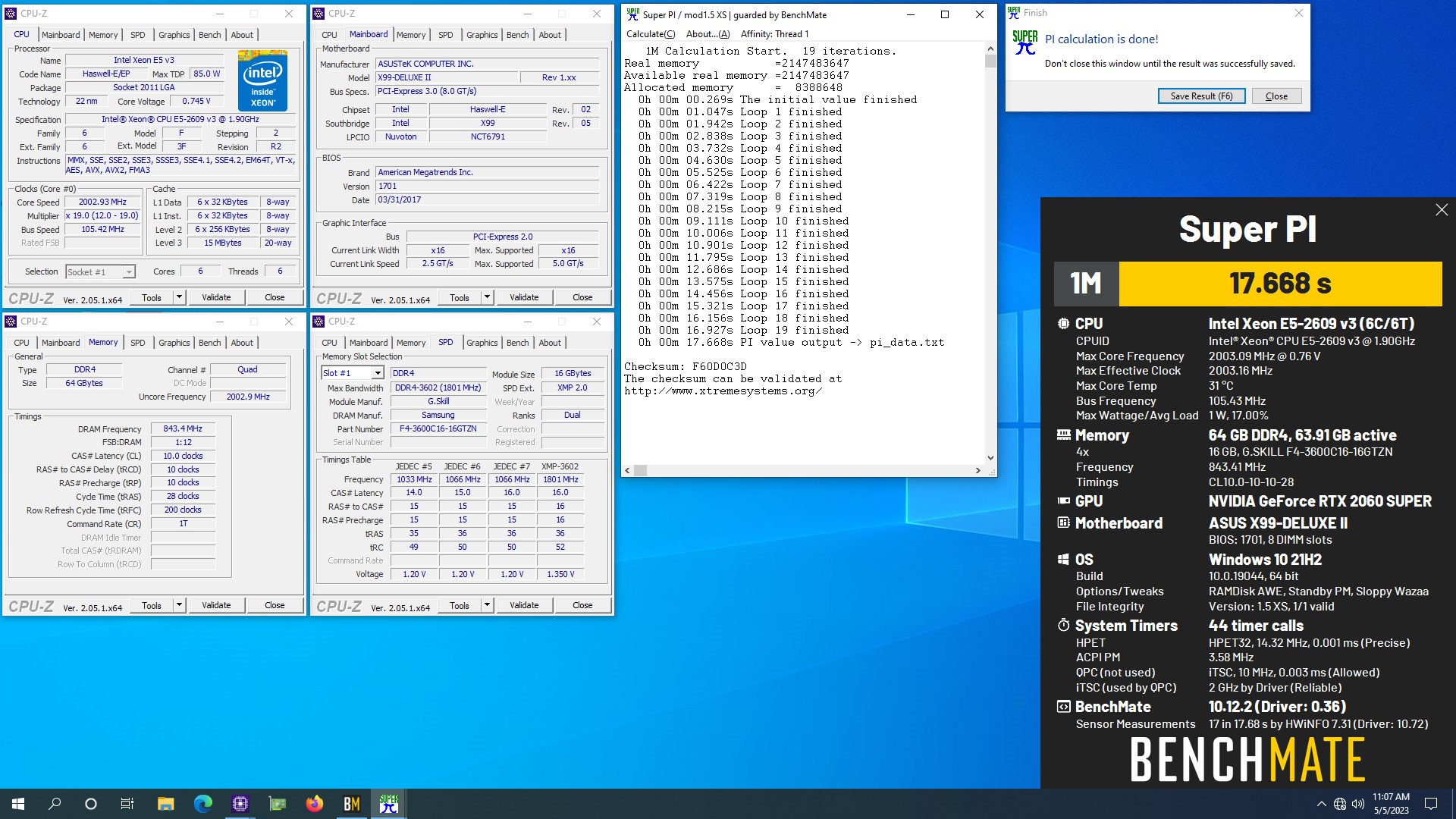The height and width of the screenshot is (819, 1456).
Task: Launch Microsoft Edge from taskbar
Action: [202, 804]
